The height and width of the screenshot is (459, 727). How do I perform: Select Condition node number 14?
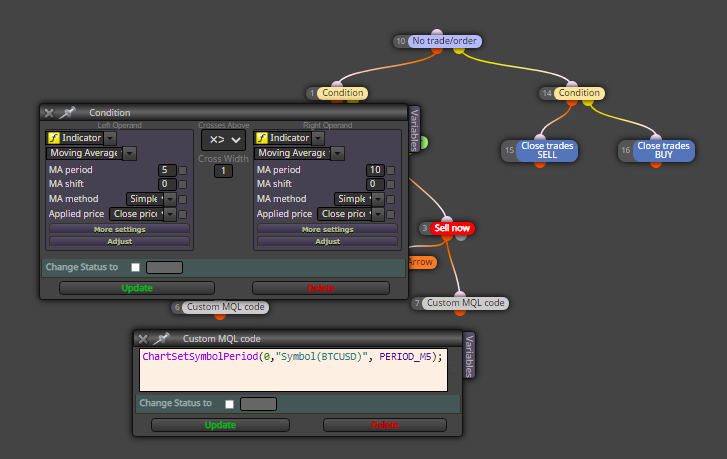[579, 93]
